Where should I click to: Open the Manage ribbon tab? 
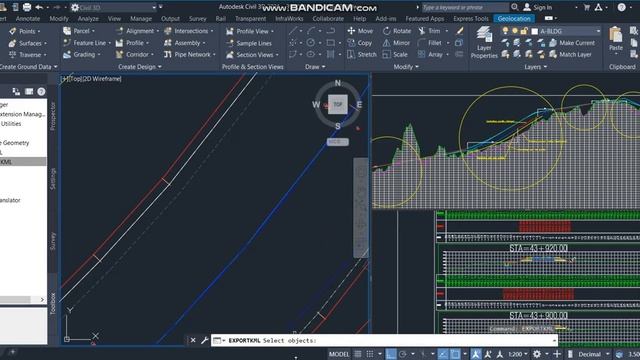pos(141,19)
